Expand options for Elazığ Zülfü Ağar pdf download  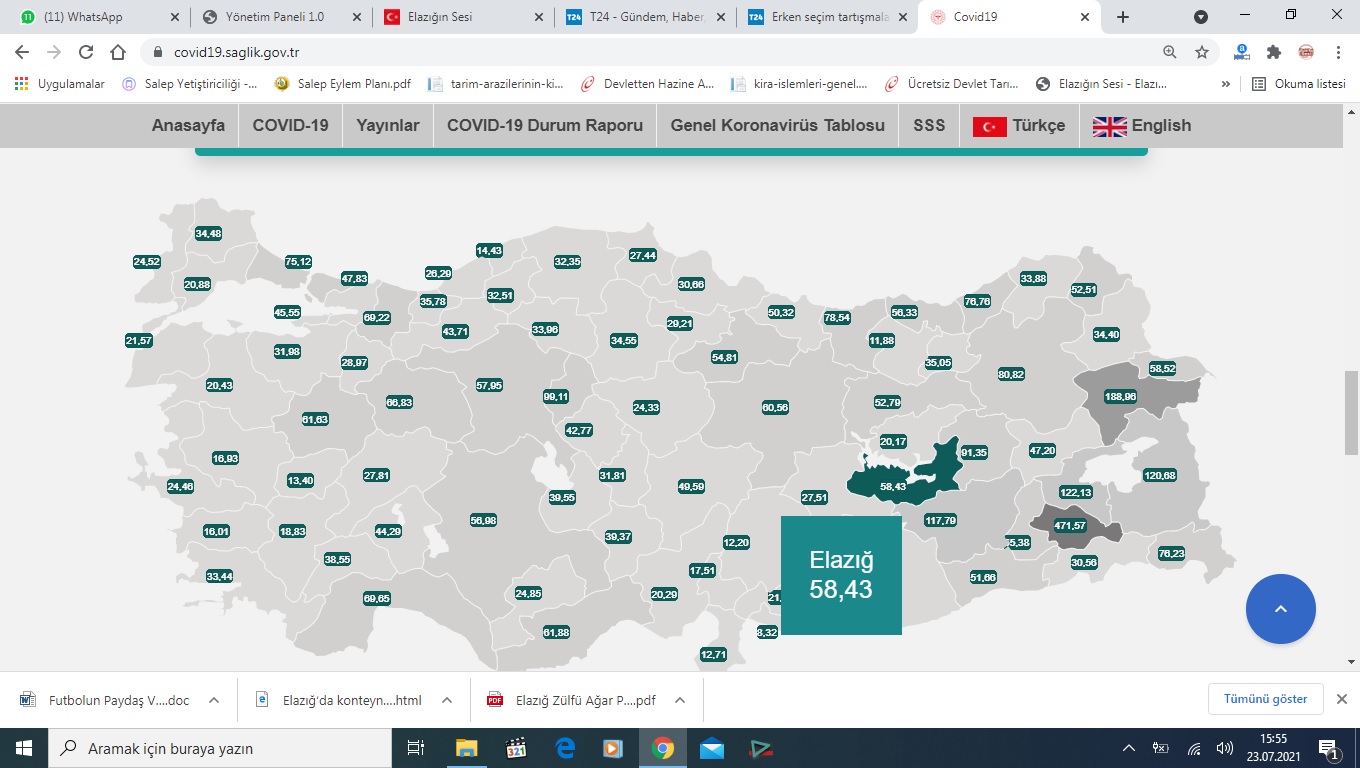680,700
